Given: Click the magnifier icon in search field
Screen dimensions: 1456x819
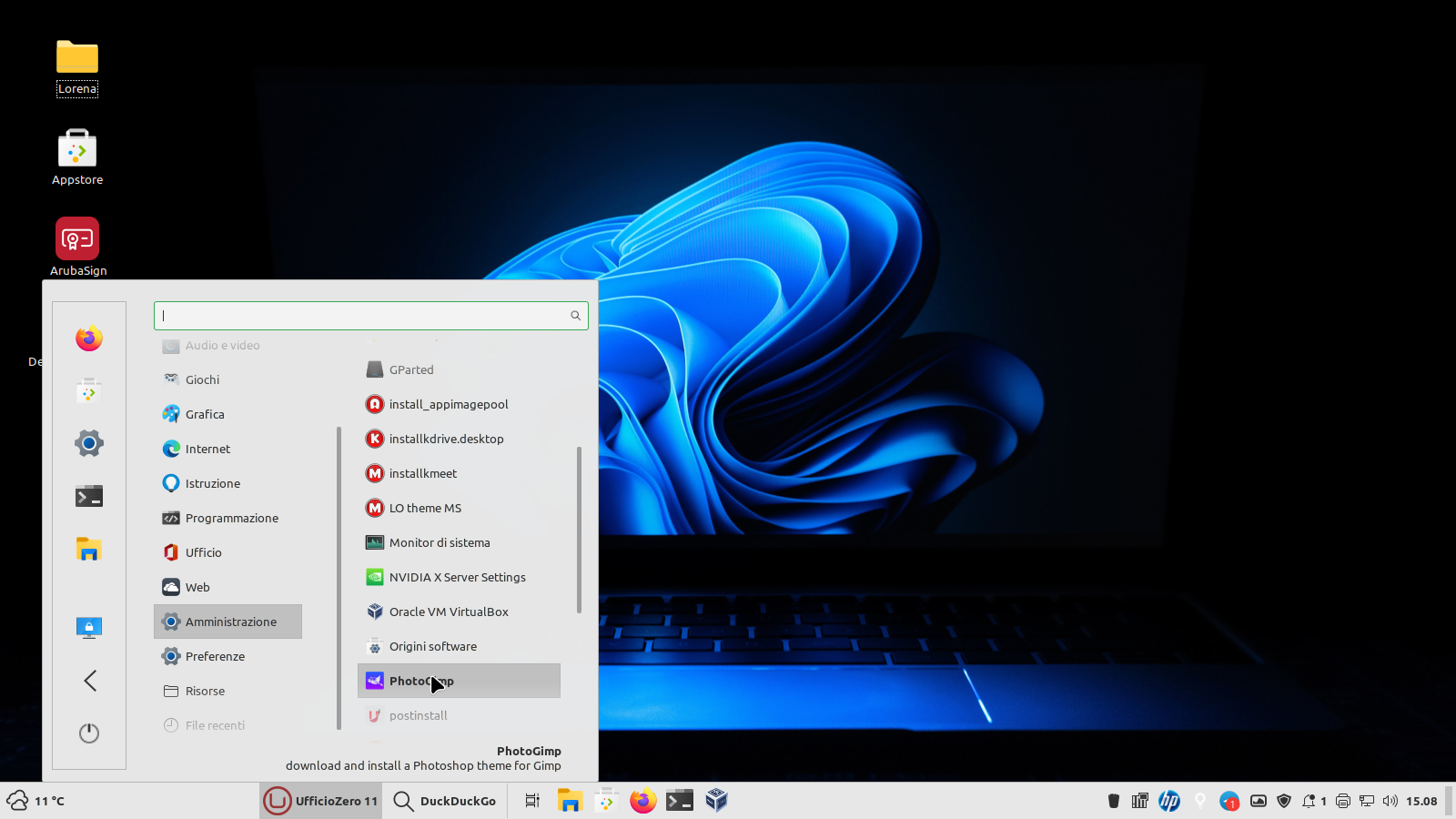Looking at the screenshot, I should [x=575, y=316].
